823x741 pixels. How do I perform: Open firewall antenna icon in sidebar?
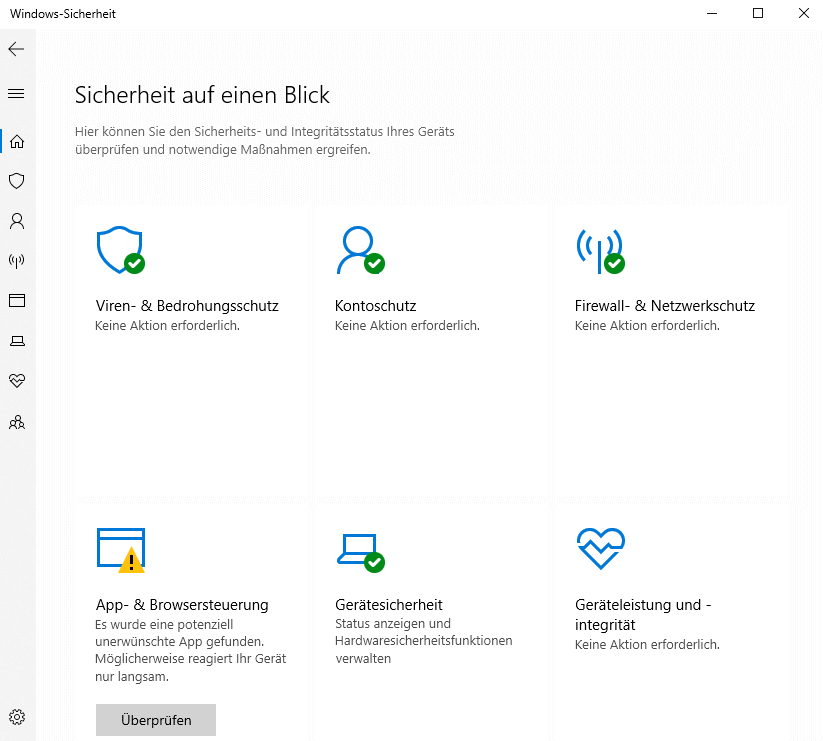17,261
